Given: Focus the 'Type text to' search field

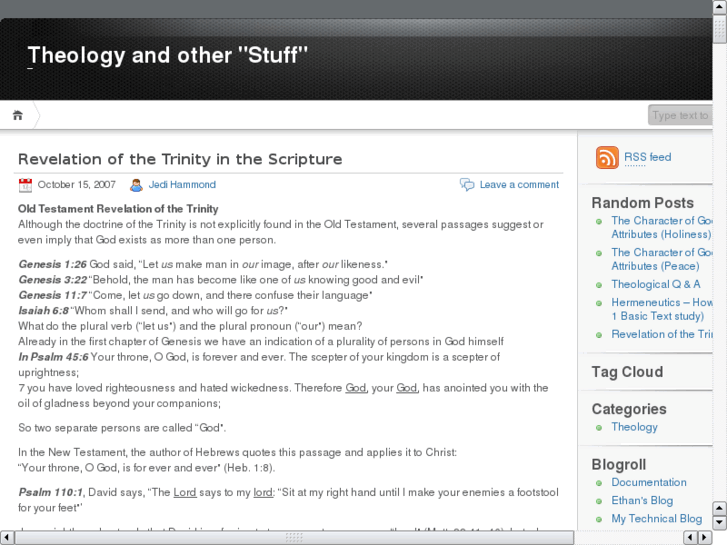Looking at the screenshot, I should [680, 115].
